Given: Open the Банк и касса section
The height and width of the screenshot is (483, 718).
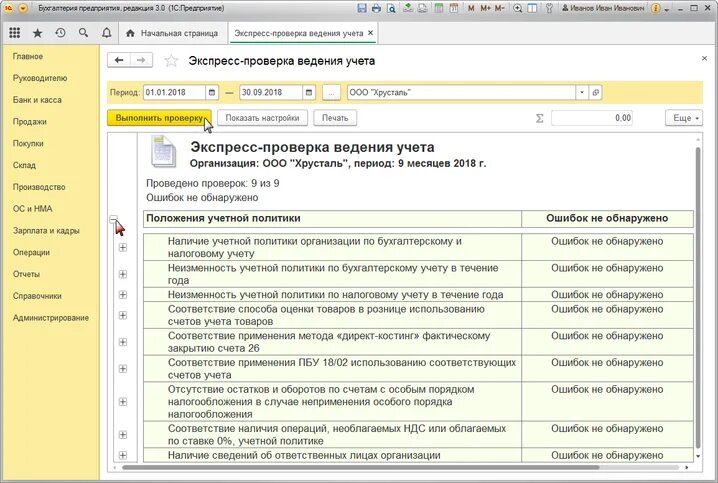Looking at the screenshot, I should click(37, 100).
